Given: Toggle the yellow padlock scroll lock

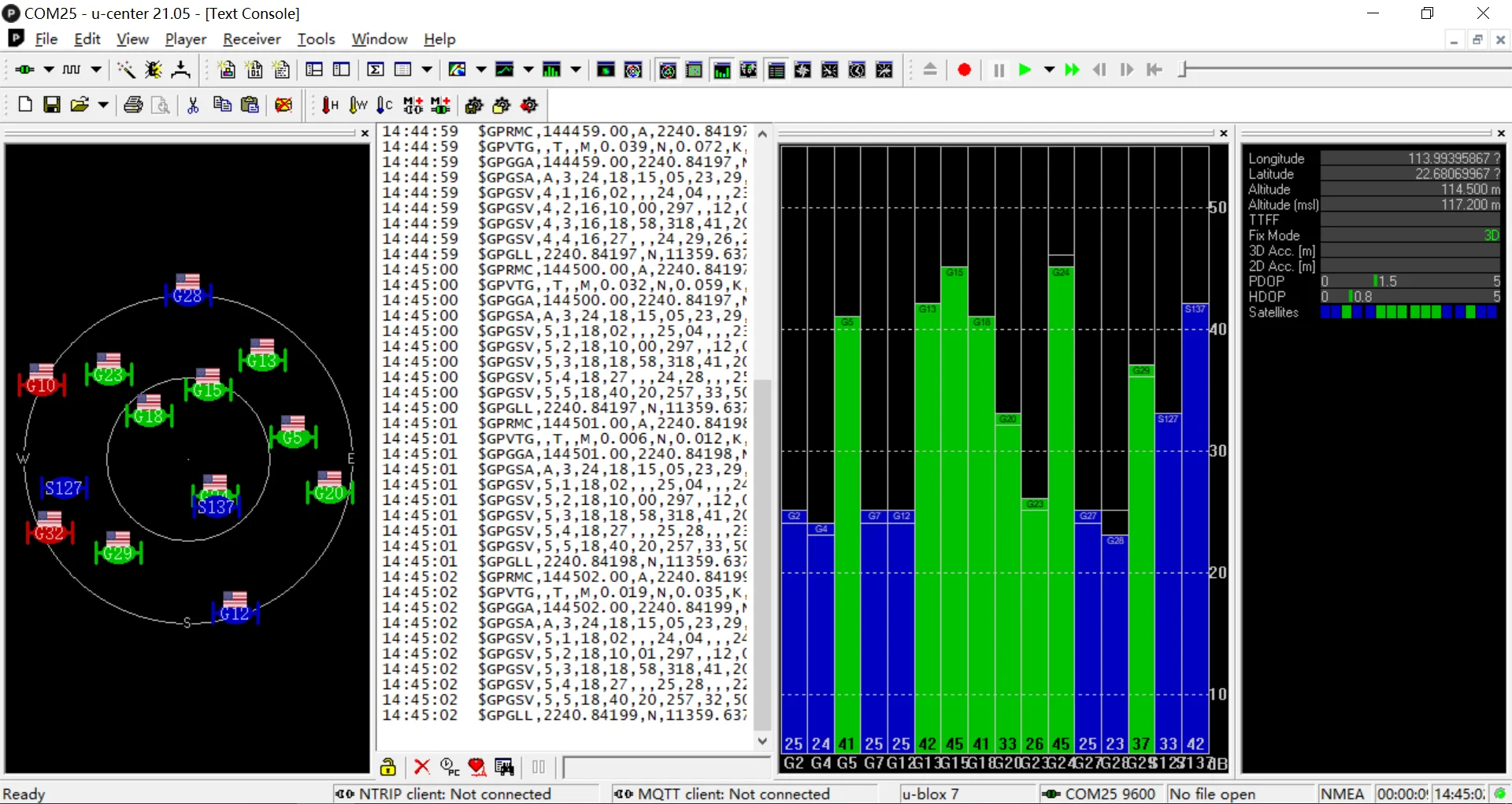Looking at the screenshot, I should (x=387, y=766).
